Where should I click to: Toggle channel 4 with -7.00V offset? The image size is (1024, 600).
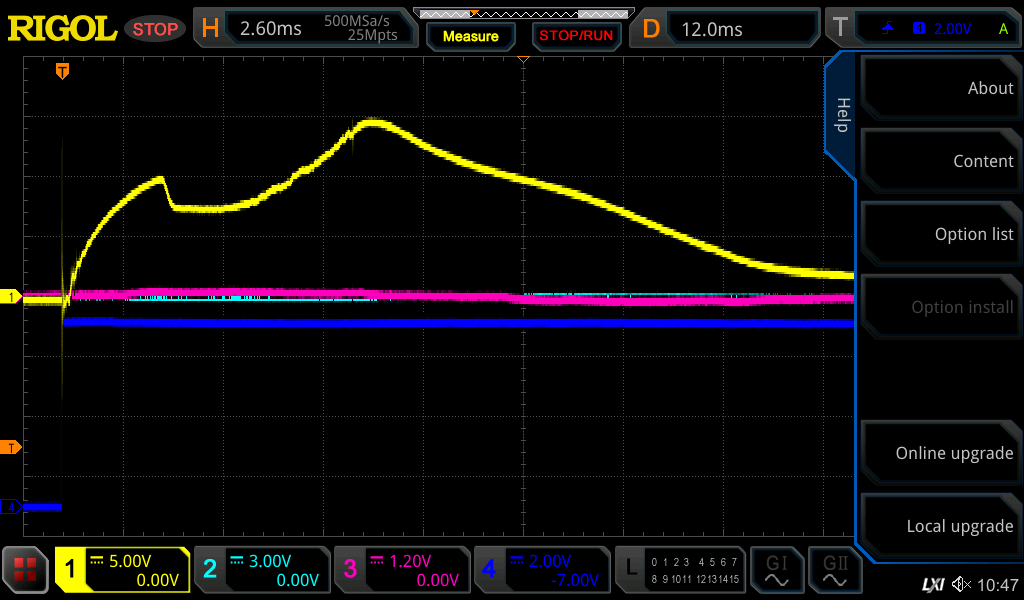[540, 570]
